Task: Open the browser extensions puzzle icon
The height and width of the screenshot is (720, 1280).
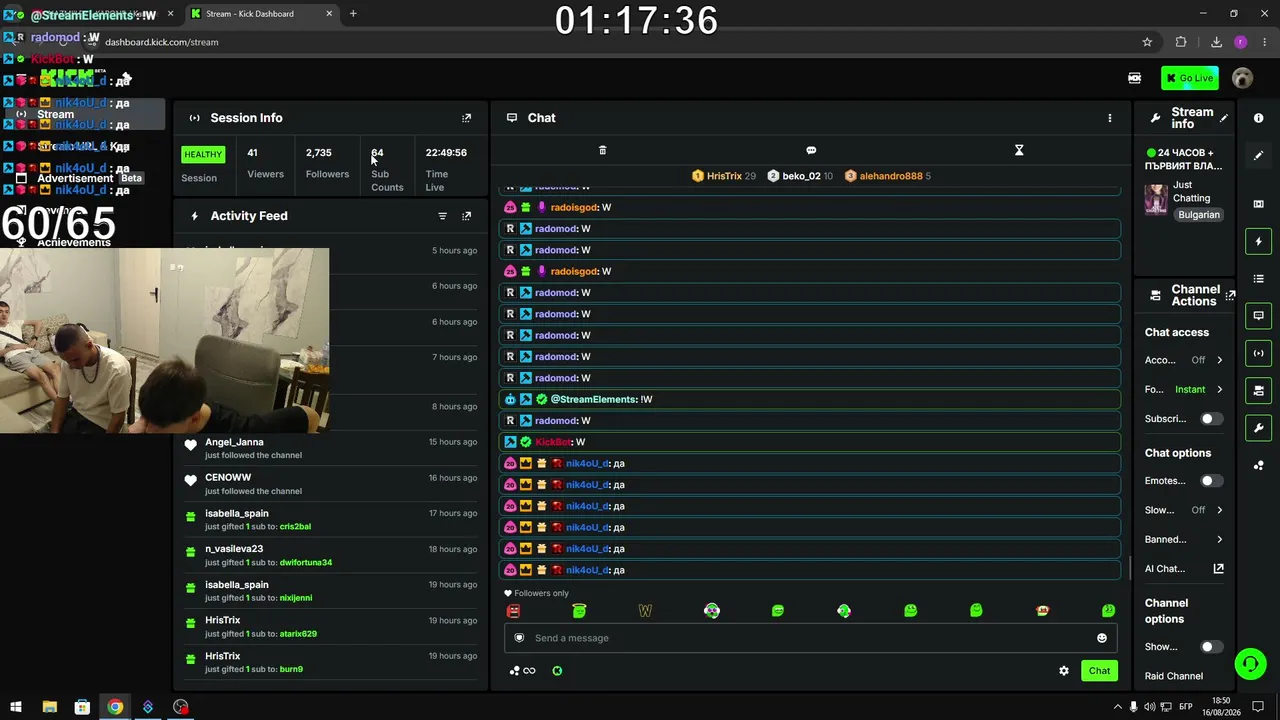Action: pyautogui.click(x=1181, y=42)
